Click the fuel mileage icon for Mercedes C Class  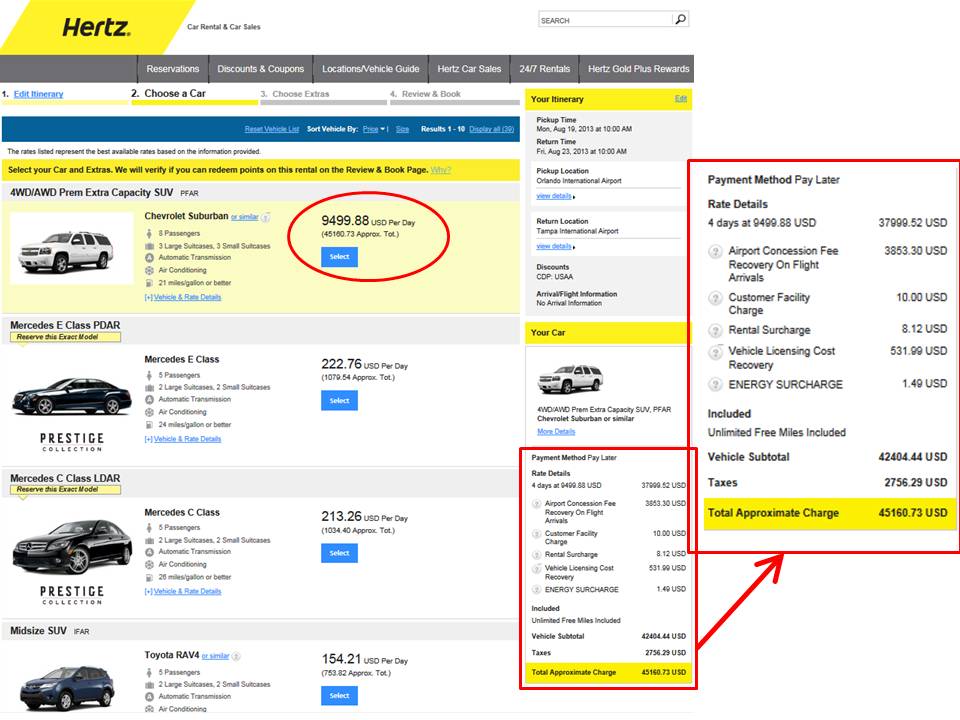(149, 577)
